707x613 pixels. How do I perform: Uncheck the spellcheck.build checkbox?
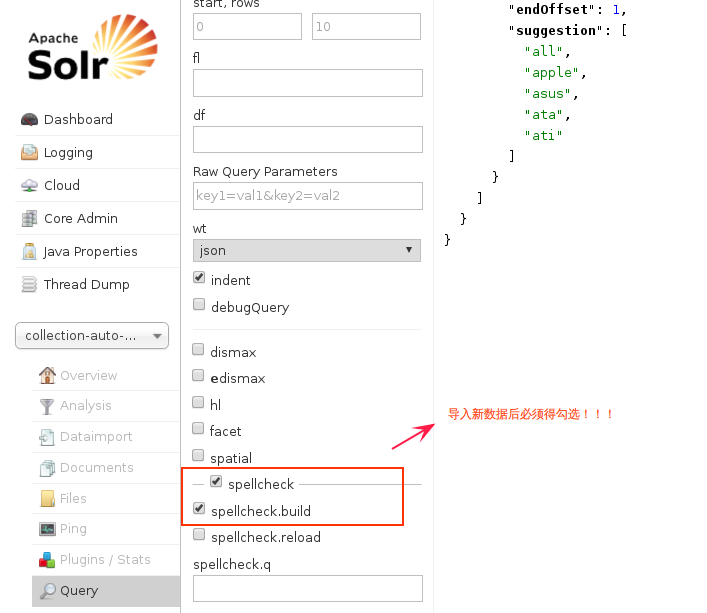point(199,508)
